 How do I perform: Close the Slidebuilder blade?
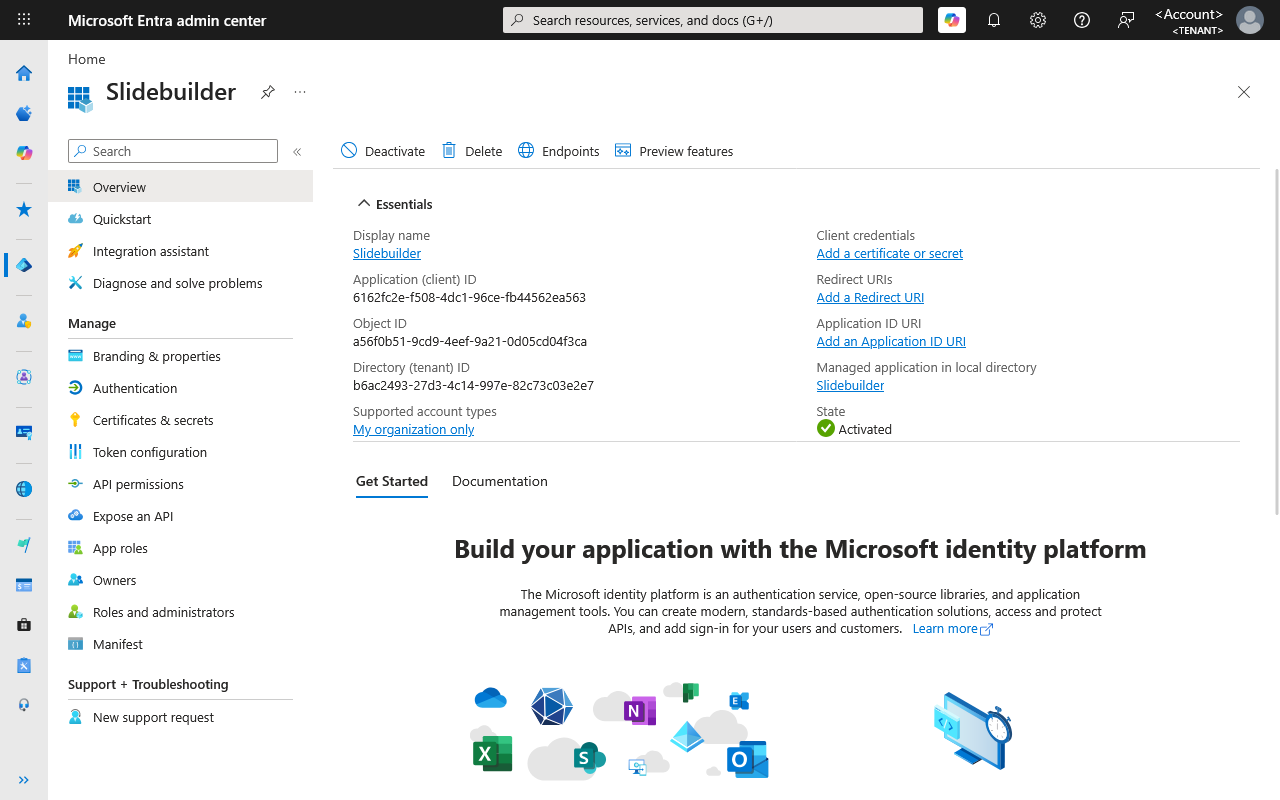click(1244, 92)
